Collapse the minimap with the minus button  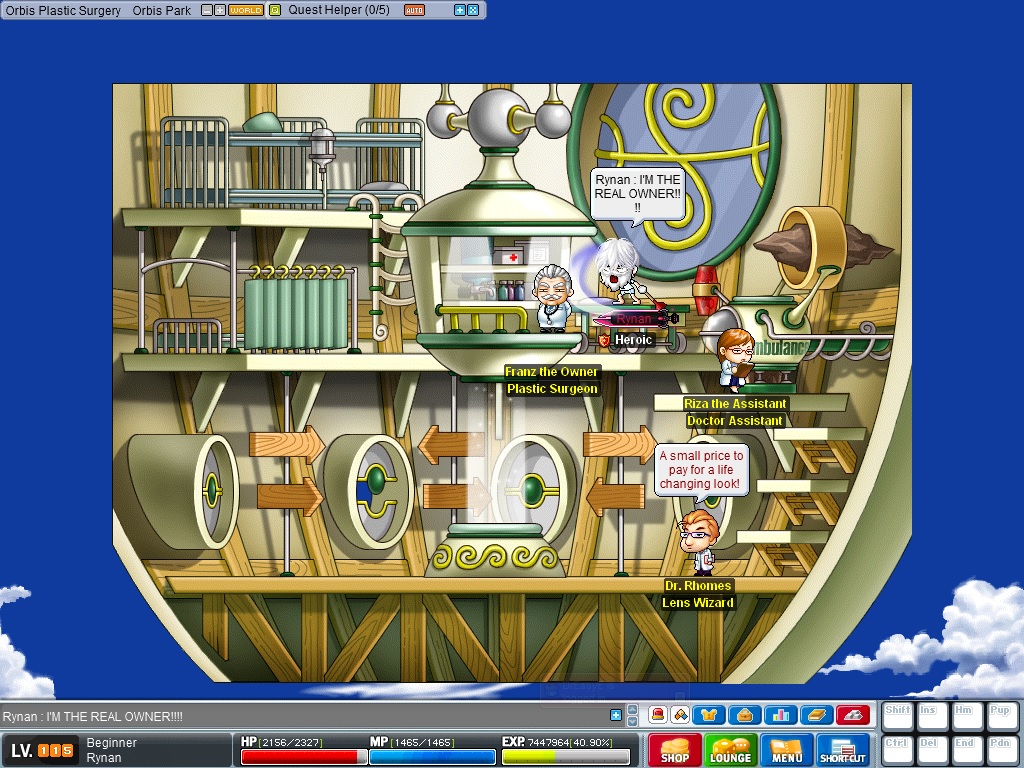[x=206, y=10]
